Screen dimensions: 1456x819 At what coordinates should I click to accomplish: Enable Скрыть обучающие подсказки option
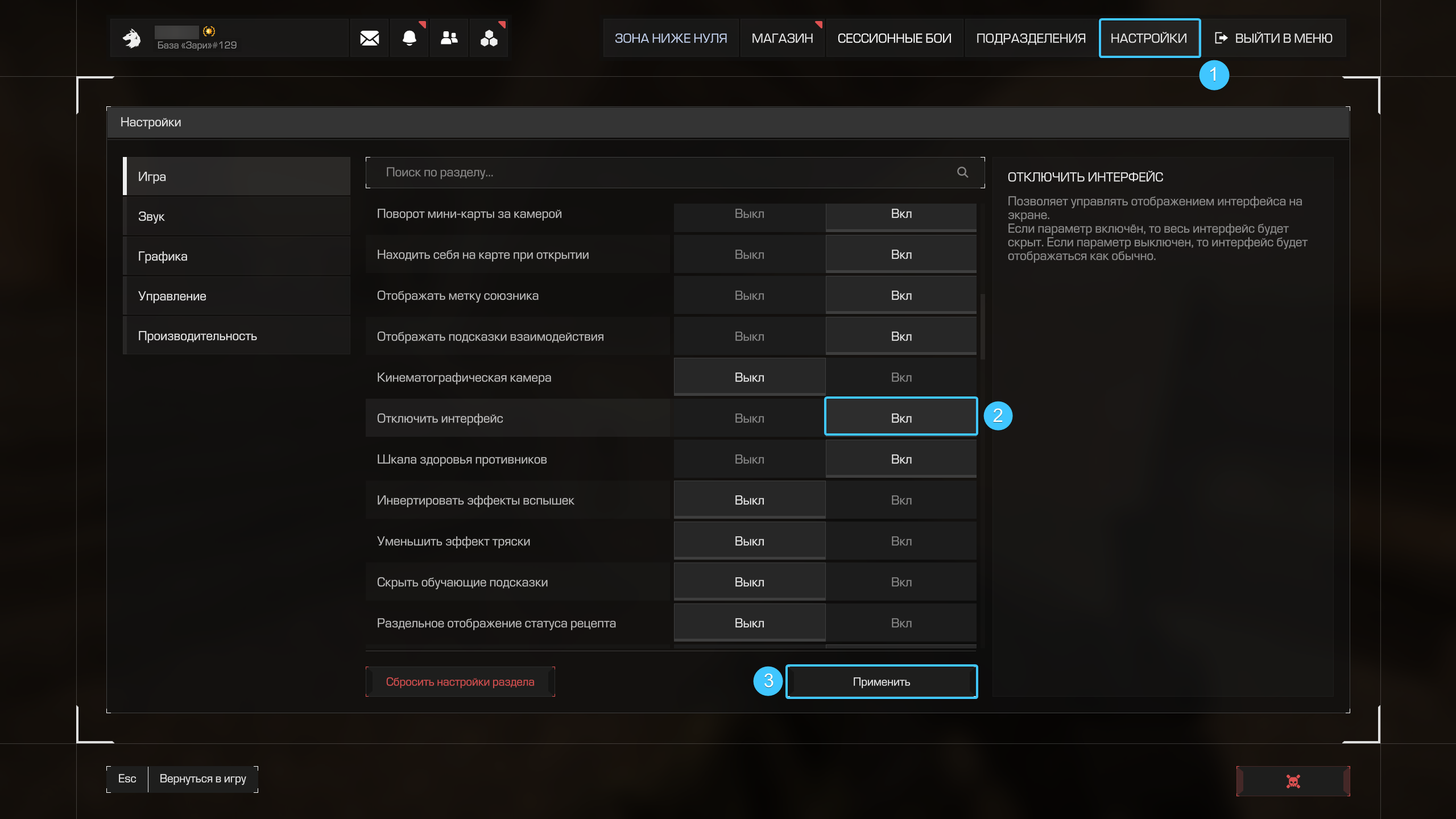[901, 582]
